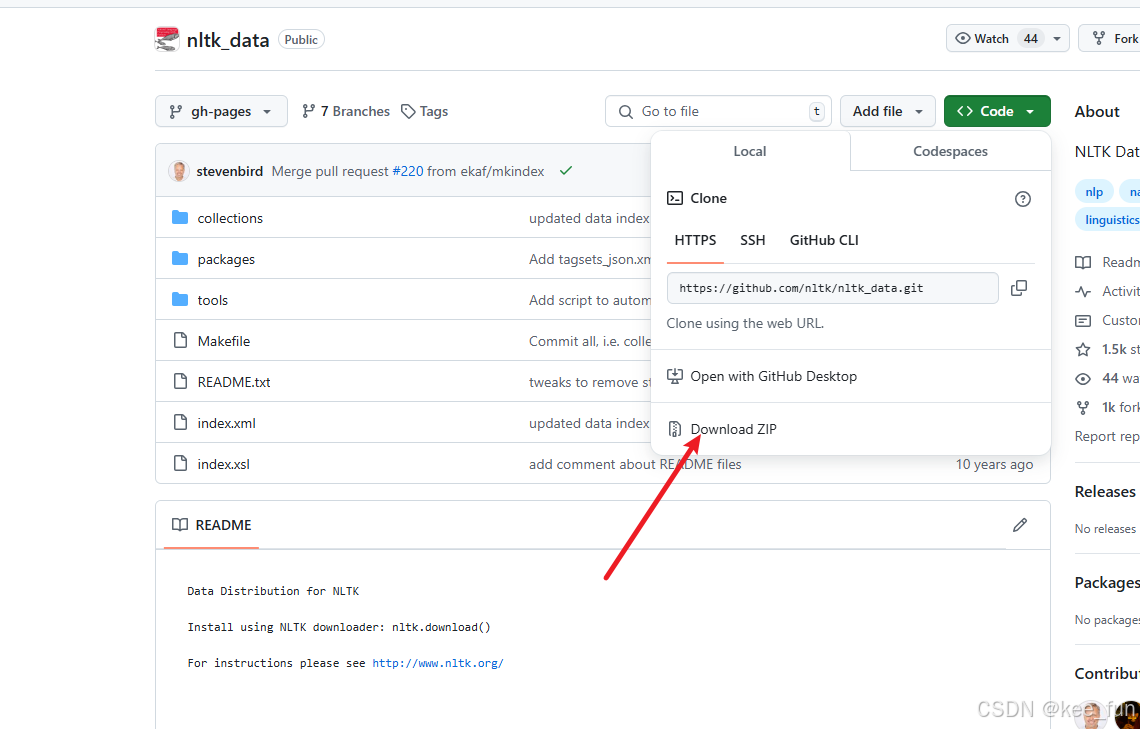This screenshot has width=1140, height=729.
Task: Click the Download ZIP archive icon
Action: click(675, 429)
